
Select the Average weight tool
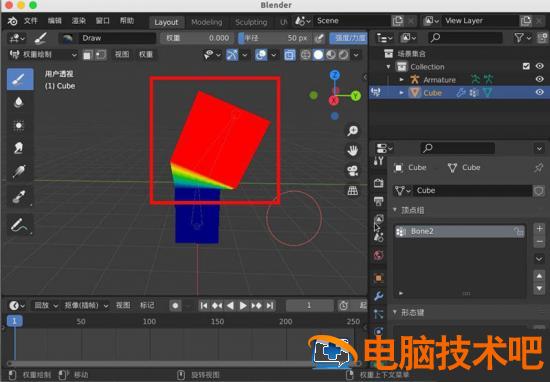tap(19, 125)
